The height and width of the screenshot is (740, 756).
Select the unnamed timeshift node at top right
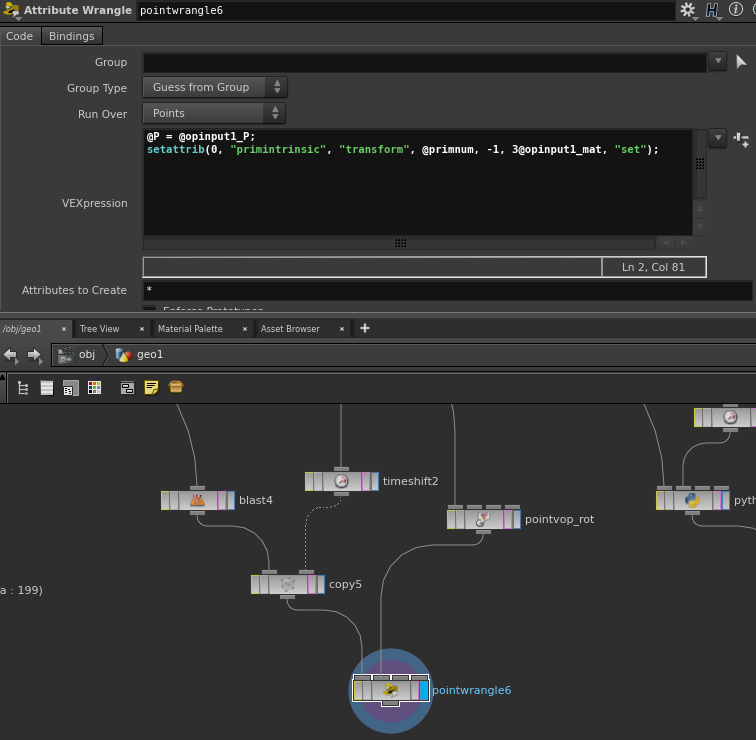pos(730,417)
